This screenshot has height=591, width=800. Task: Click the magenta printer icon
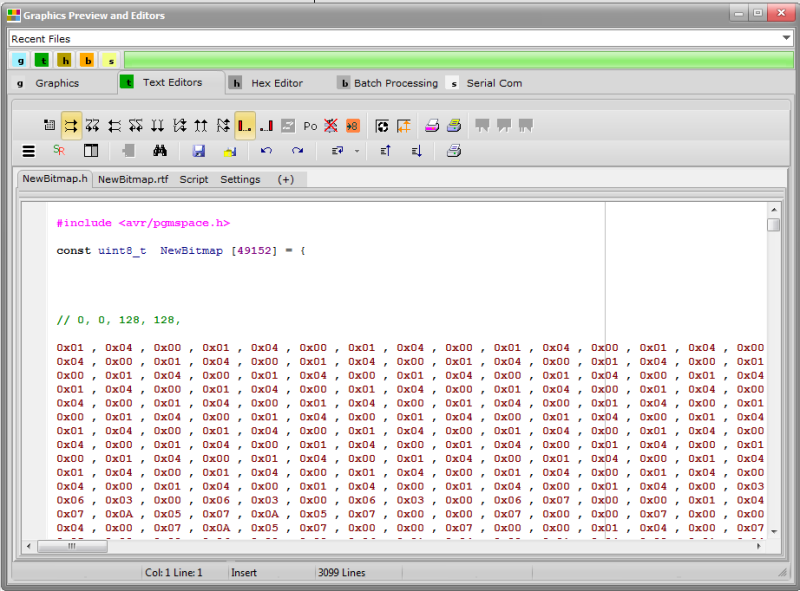point(432,126)
